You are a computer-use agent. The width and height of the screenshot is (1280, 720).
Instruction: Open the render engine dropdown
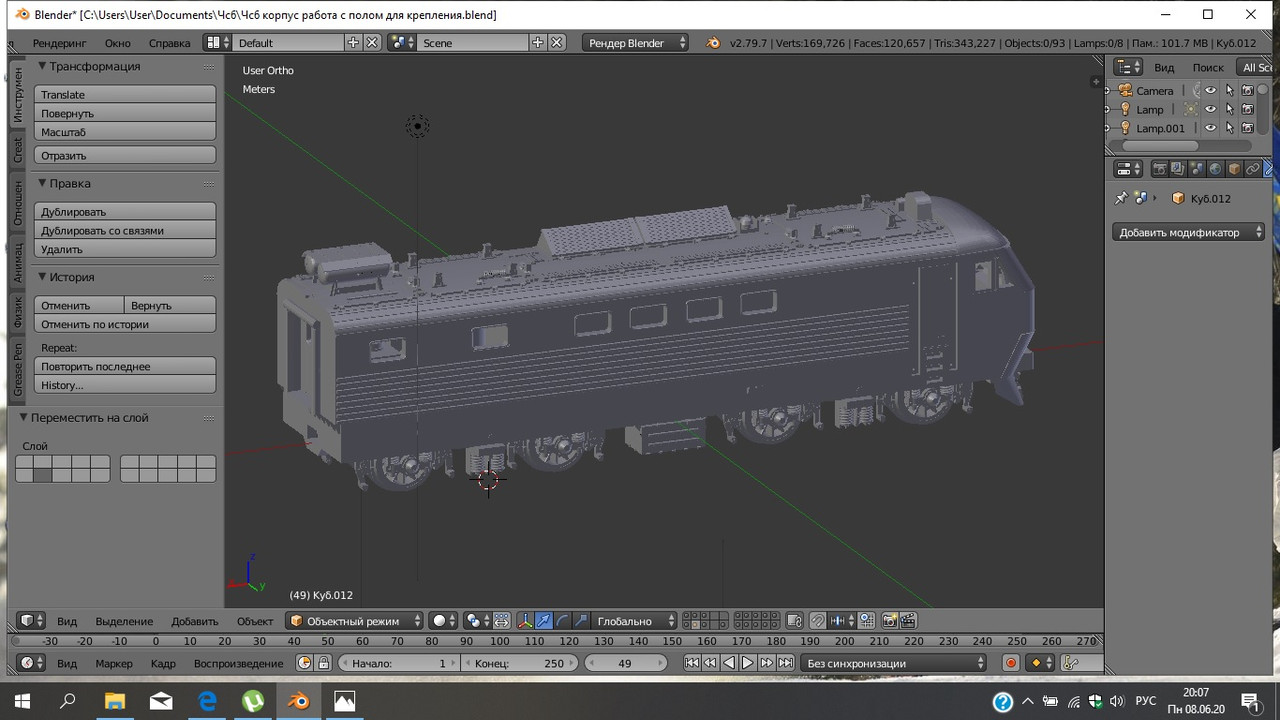point(636,43)
